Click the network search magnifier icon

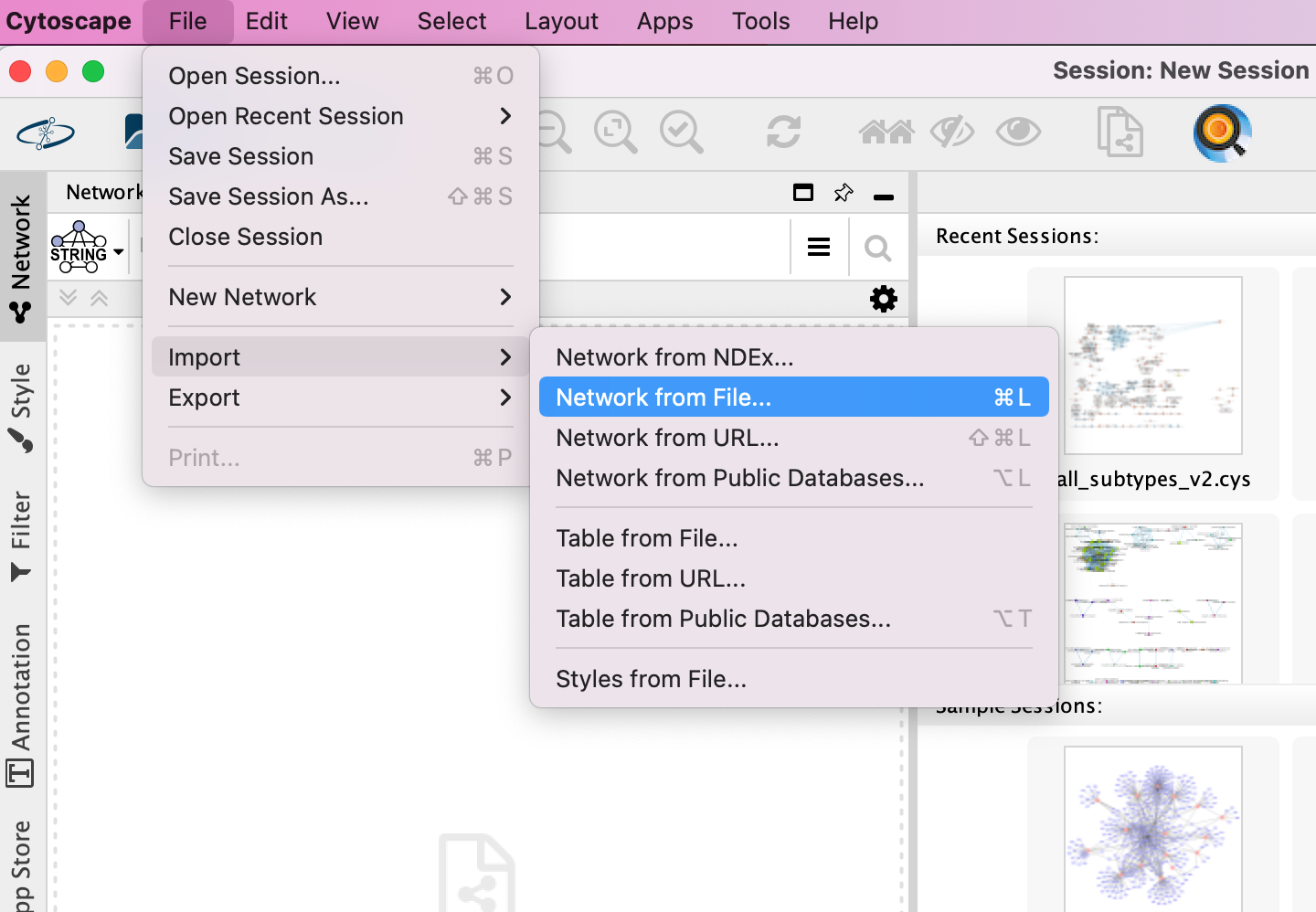coord(877,248)
